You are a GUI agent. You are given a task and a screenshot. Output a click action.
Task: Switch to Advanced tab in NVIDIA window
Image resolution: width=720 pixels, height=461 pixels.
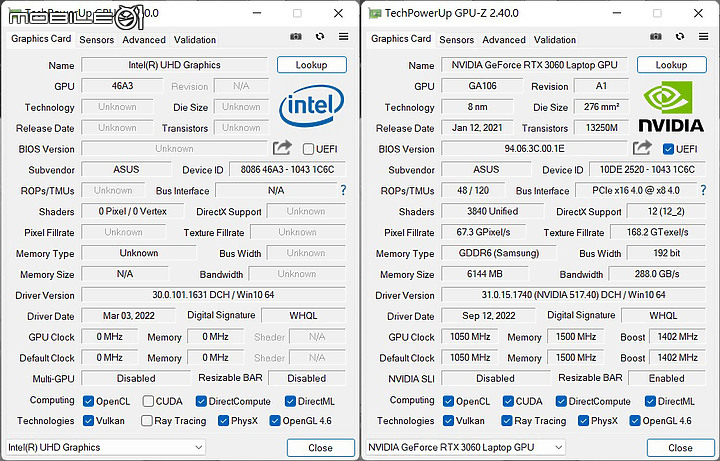pyautogui.click(x=504, y=40)
